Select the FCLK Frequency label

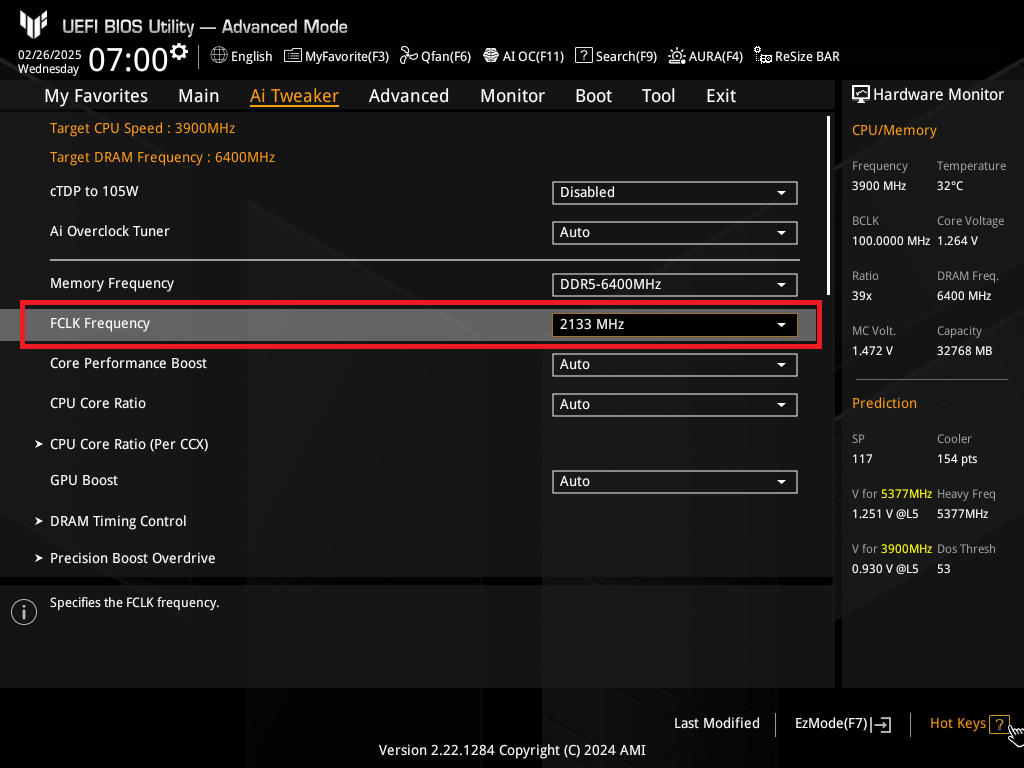(100, 323)
